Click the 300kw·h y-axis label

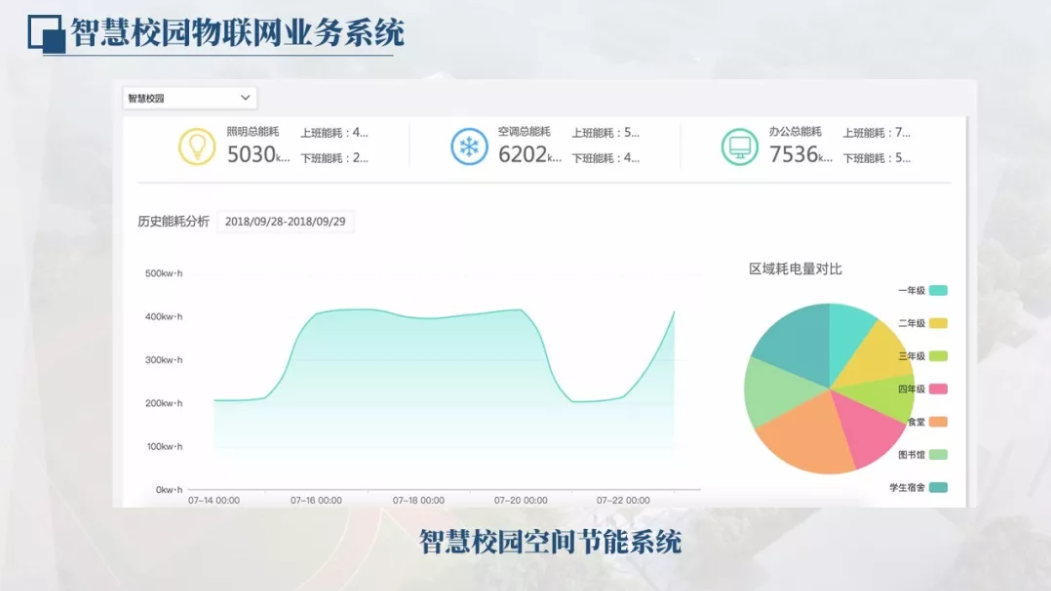pos(164,360)
